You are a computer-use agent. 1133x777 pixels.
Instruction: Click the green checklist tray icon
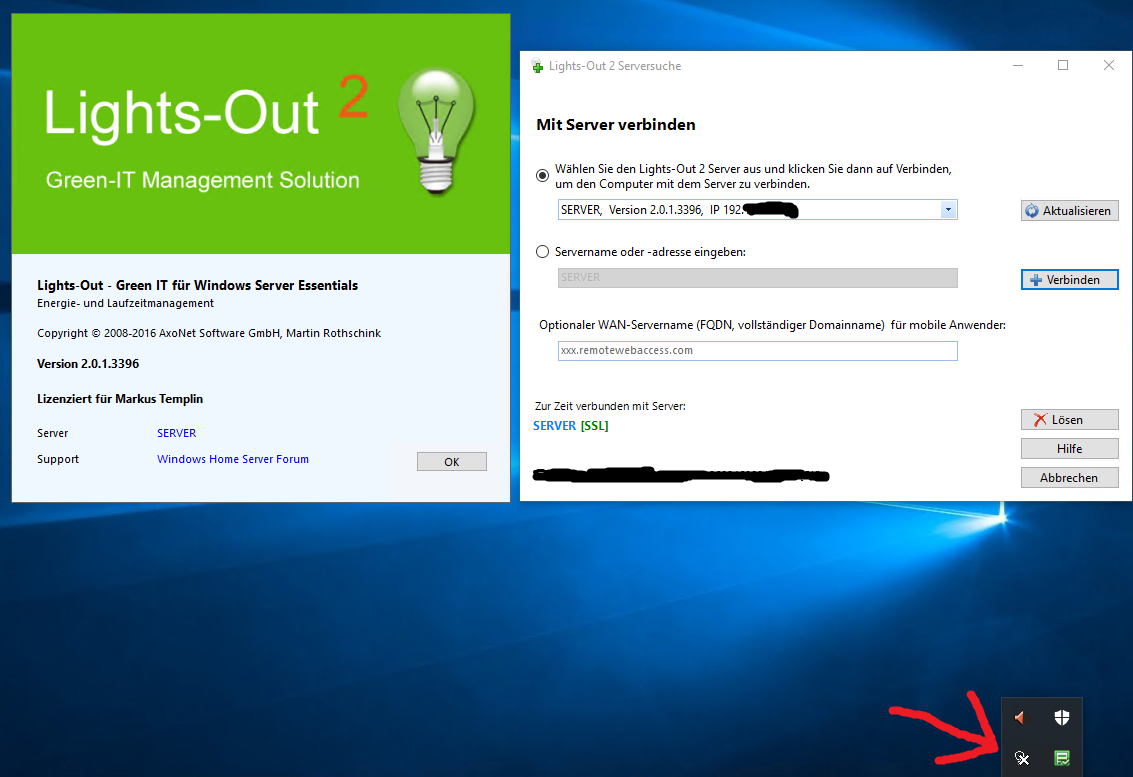1062,758
